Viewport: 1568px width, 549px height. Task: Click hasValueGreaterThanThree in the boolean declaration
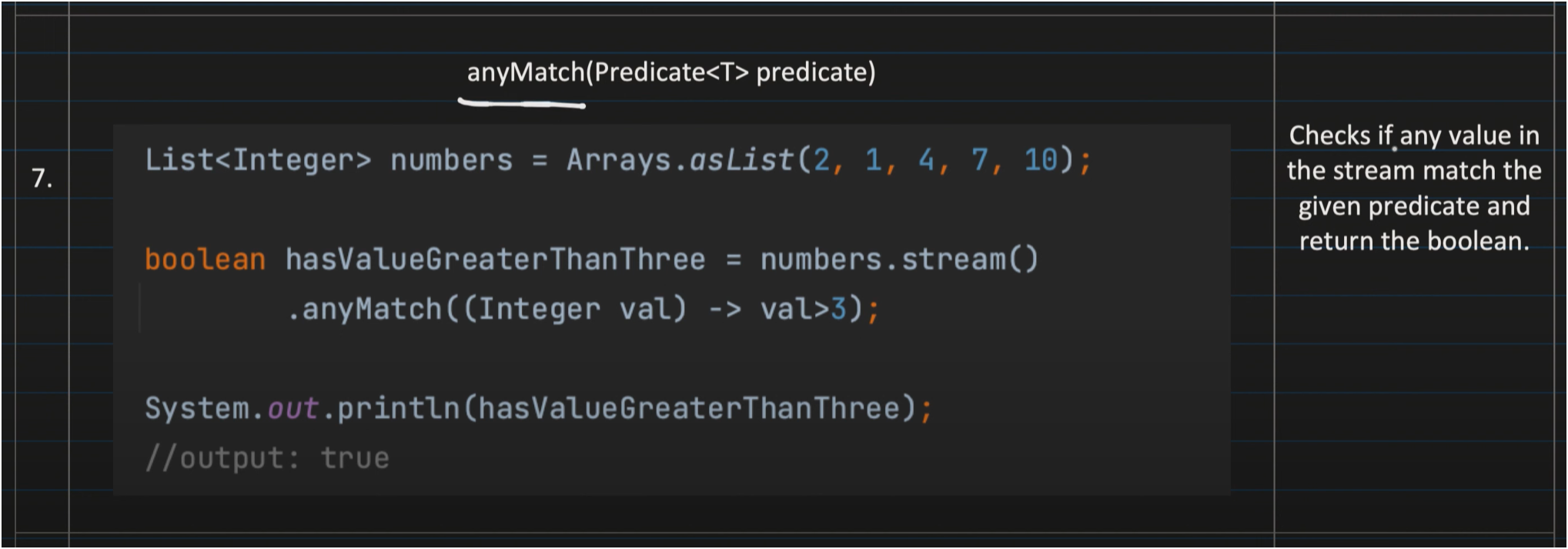click(495, 259)
